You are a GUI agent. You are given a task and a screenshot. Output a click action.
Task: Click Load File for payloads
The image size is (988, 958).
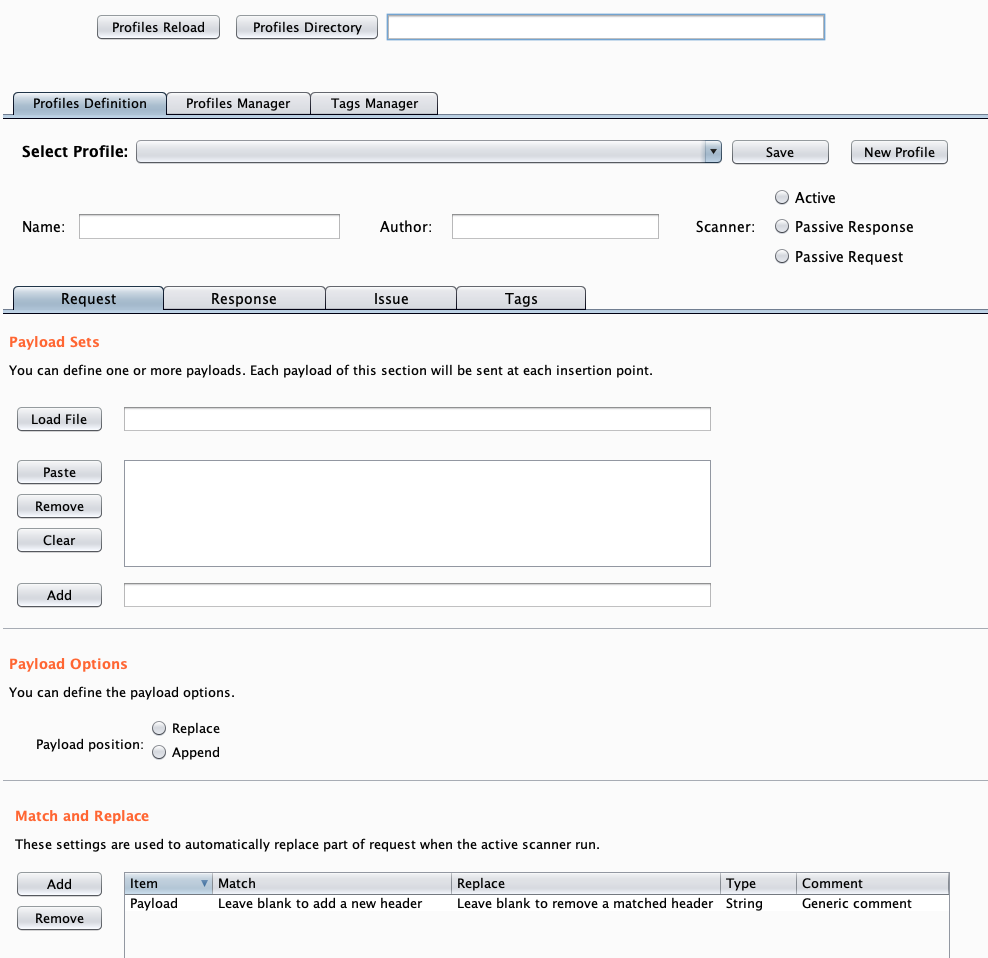59,419
